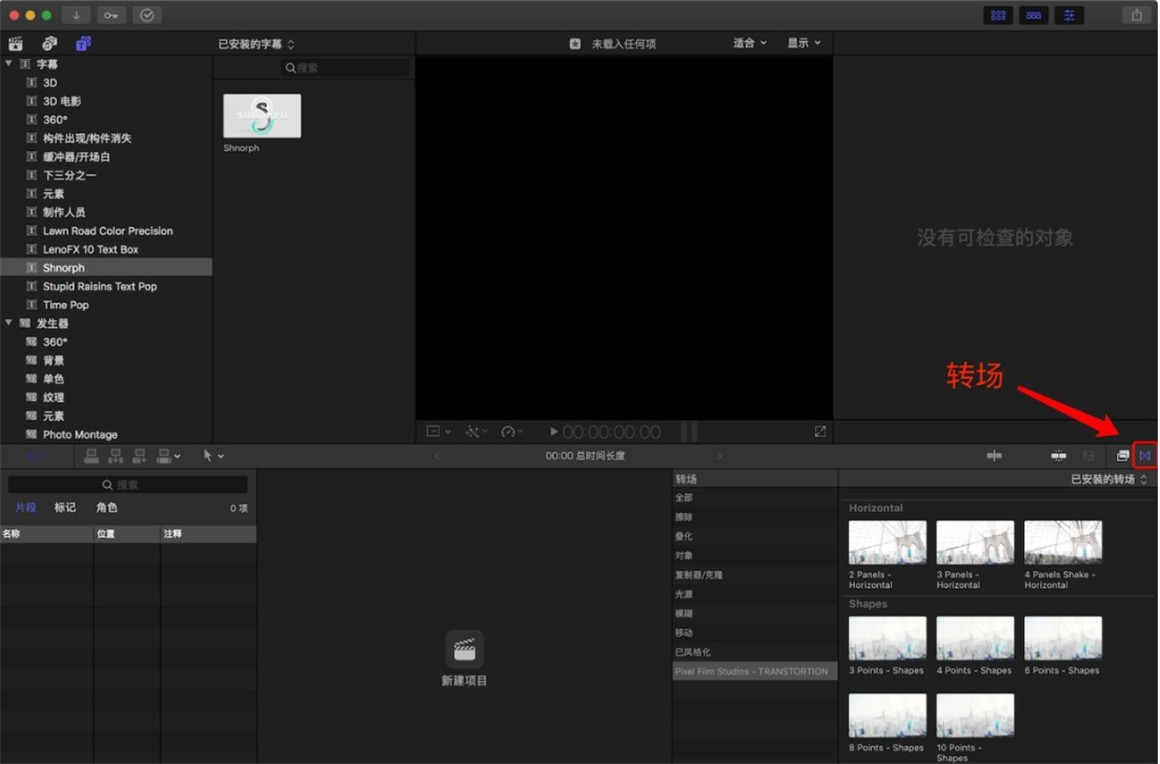Open the 显示 view options dropdown
The height and width of the screenshot is (764, 1160).
(803, 43)
